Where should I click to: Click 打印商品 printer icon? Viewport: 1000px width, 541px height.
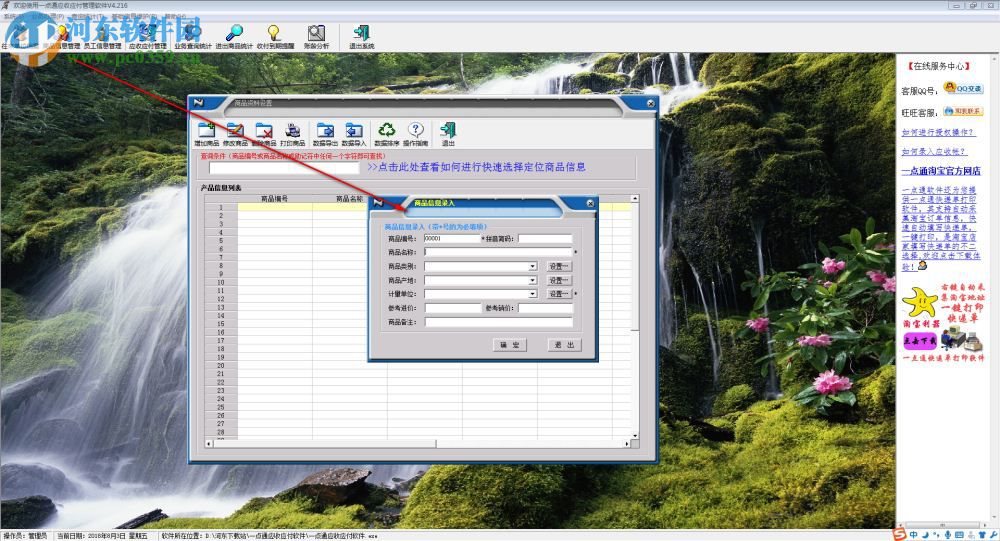pos(293,134)
